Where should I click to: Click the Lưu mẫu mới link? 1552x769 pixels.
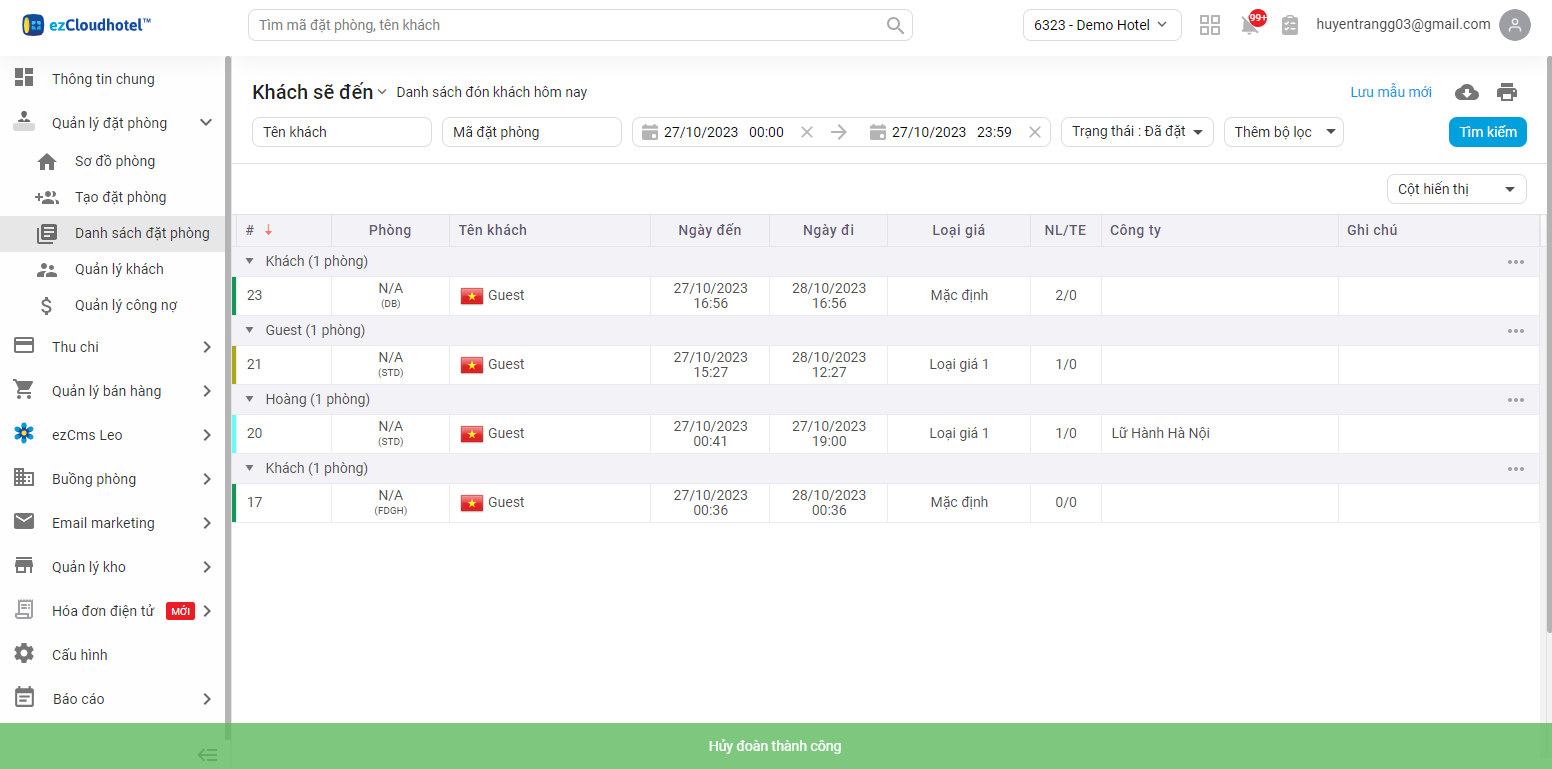pyautogui.click(x=1390, y=92)
